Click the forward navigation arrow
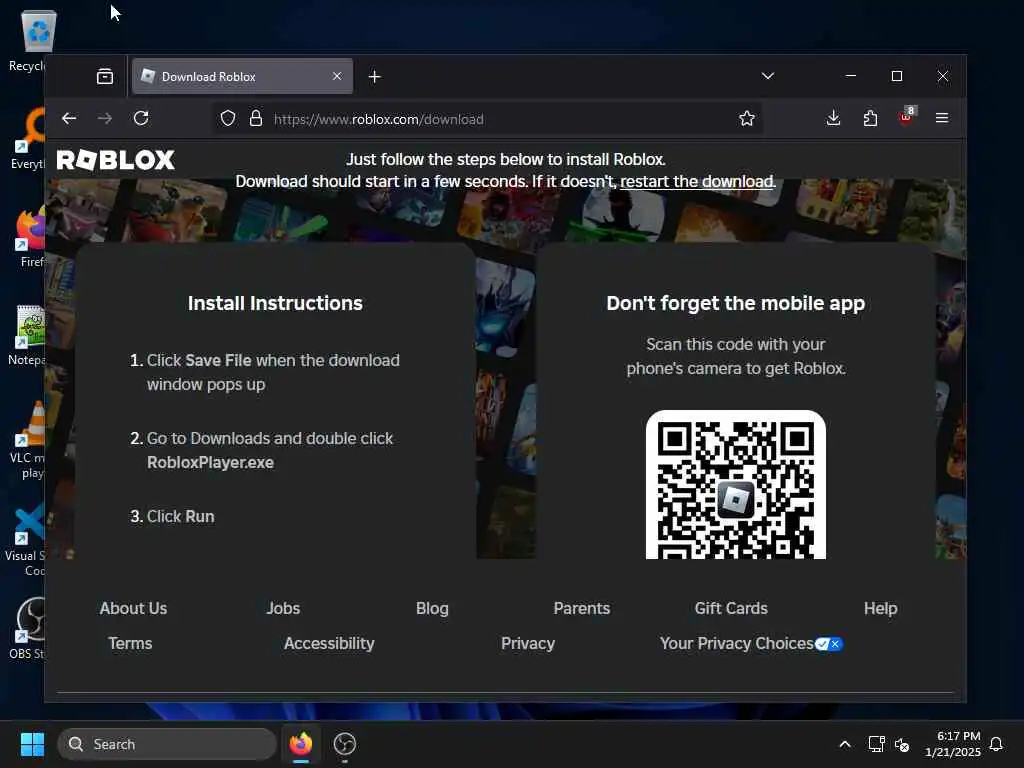The image size is (1024, 768). tap(104, 118)
